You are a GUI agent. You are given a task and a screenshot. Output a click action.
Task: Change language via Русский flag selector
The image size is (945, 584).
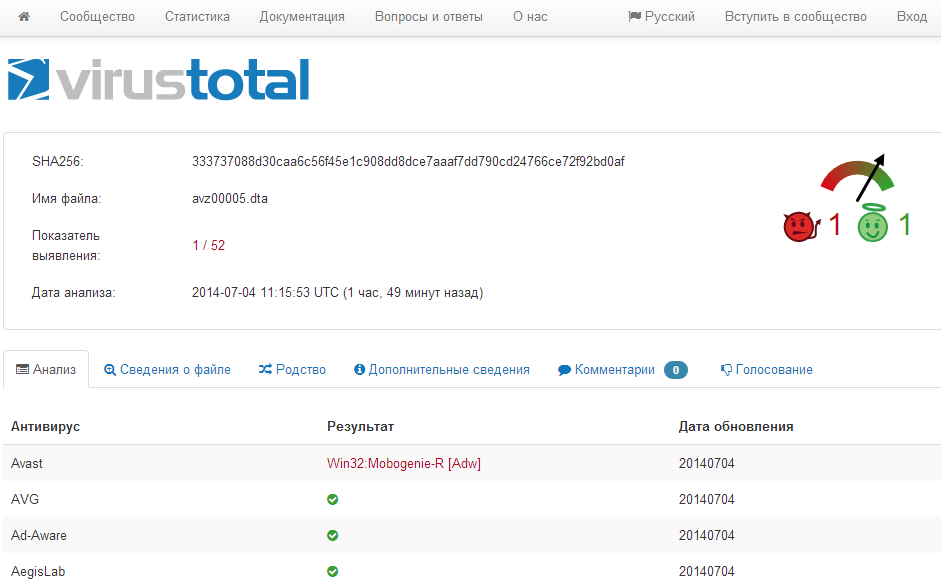661,17
